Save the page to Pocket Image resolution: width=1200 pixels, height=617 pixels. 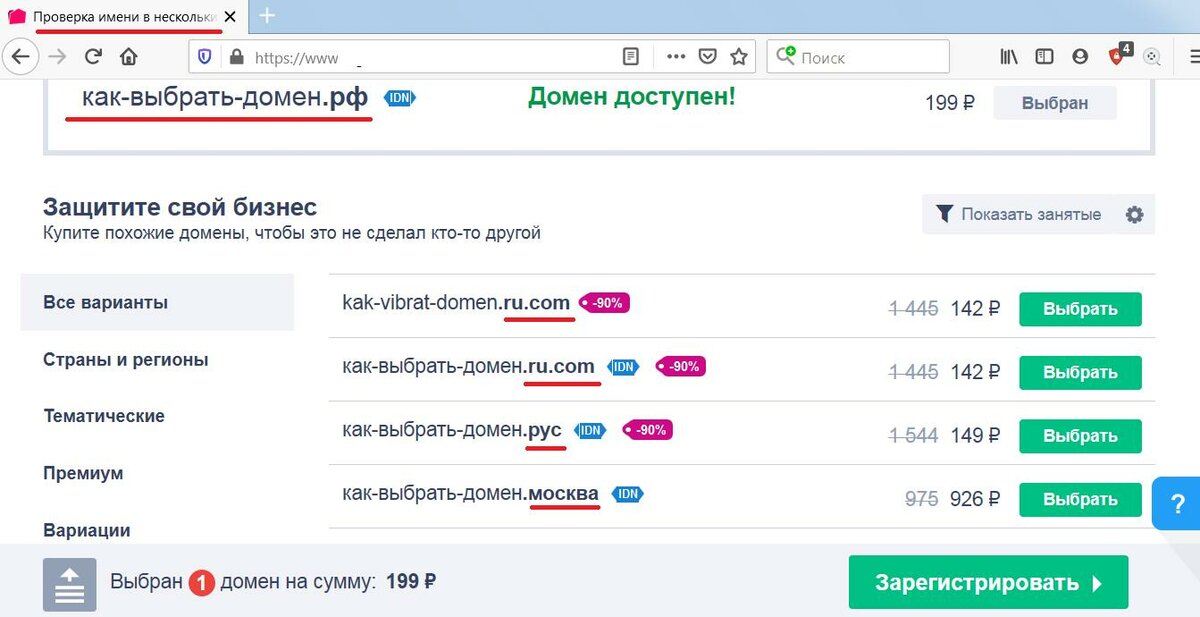pyautogui.click(x=707, y=57)
